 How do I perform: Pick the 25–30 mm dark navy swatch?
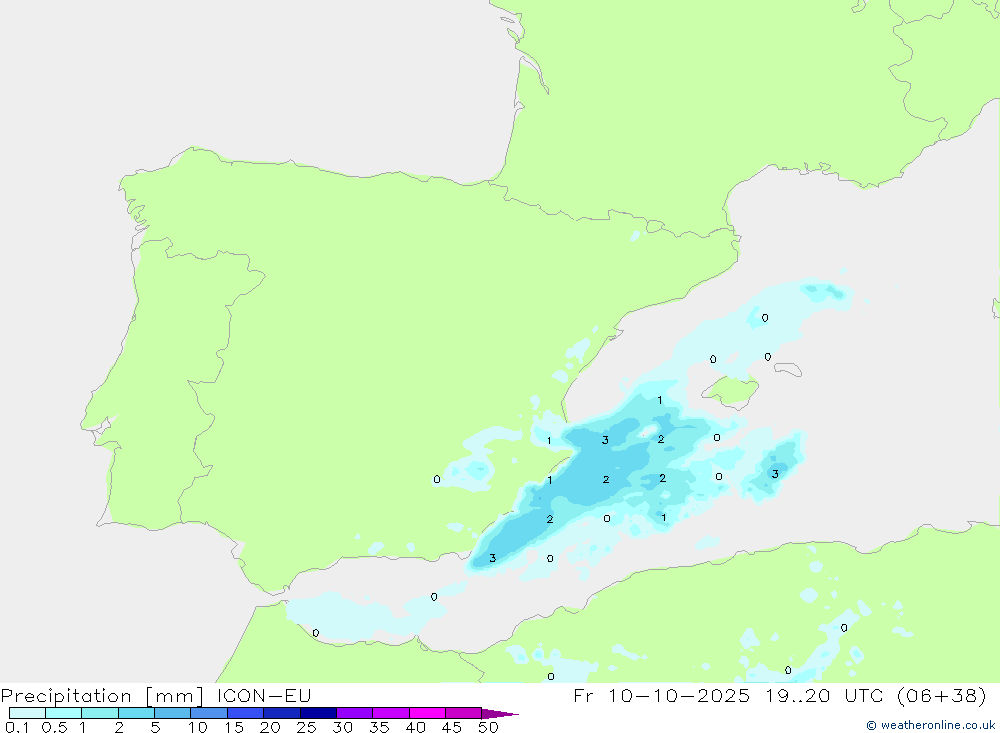(x=318, y=713)
